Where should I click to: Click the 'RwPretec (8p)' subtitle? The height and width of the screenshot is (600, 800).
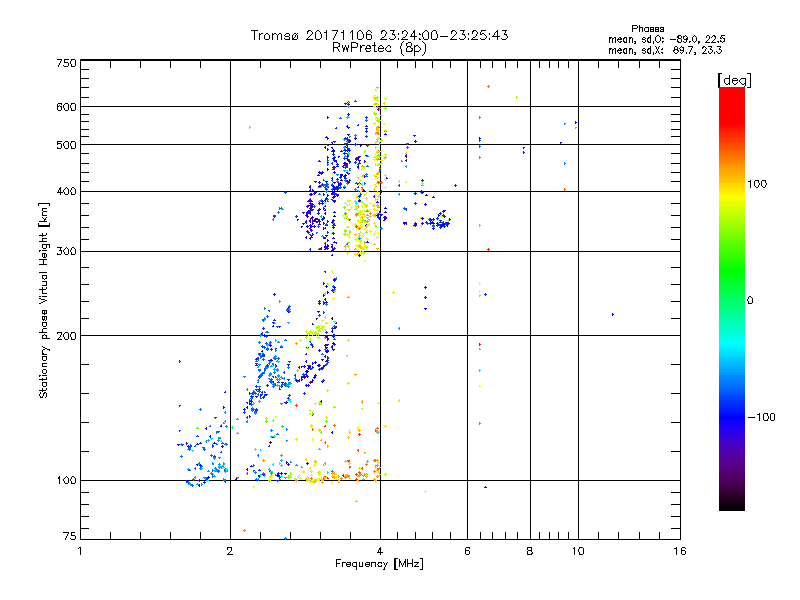click(x=379, y=48)
